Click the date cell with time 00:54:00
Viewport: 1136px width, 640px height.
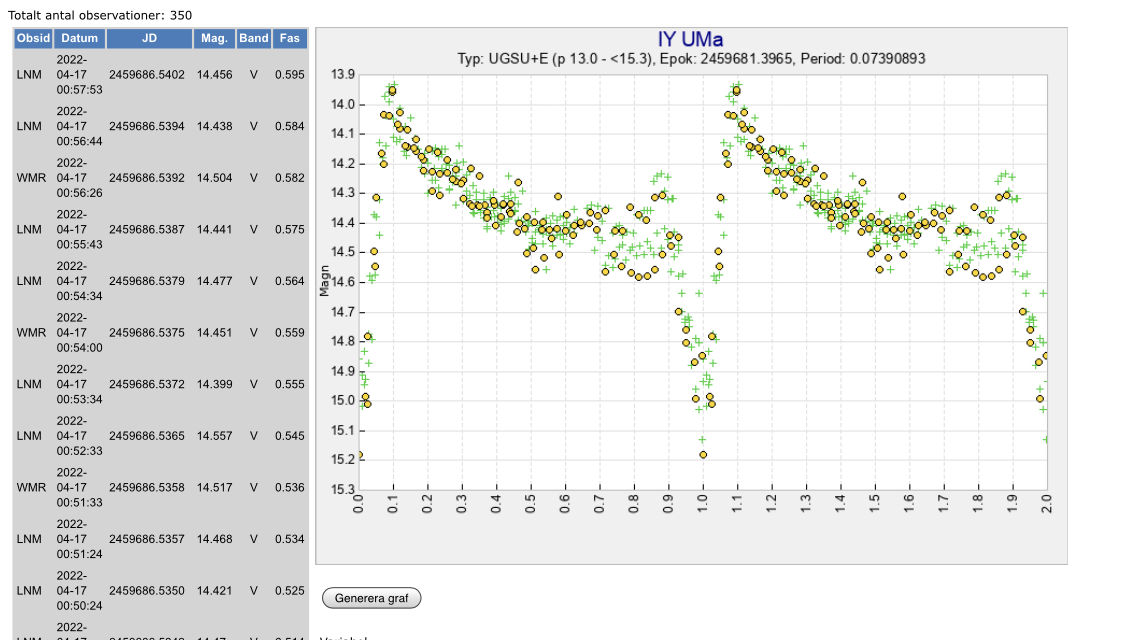(79, 333)
